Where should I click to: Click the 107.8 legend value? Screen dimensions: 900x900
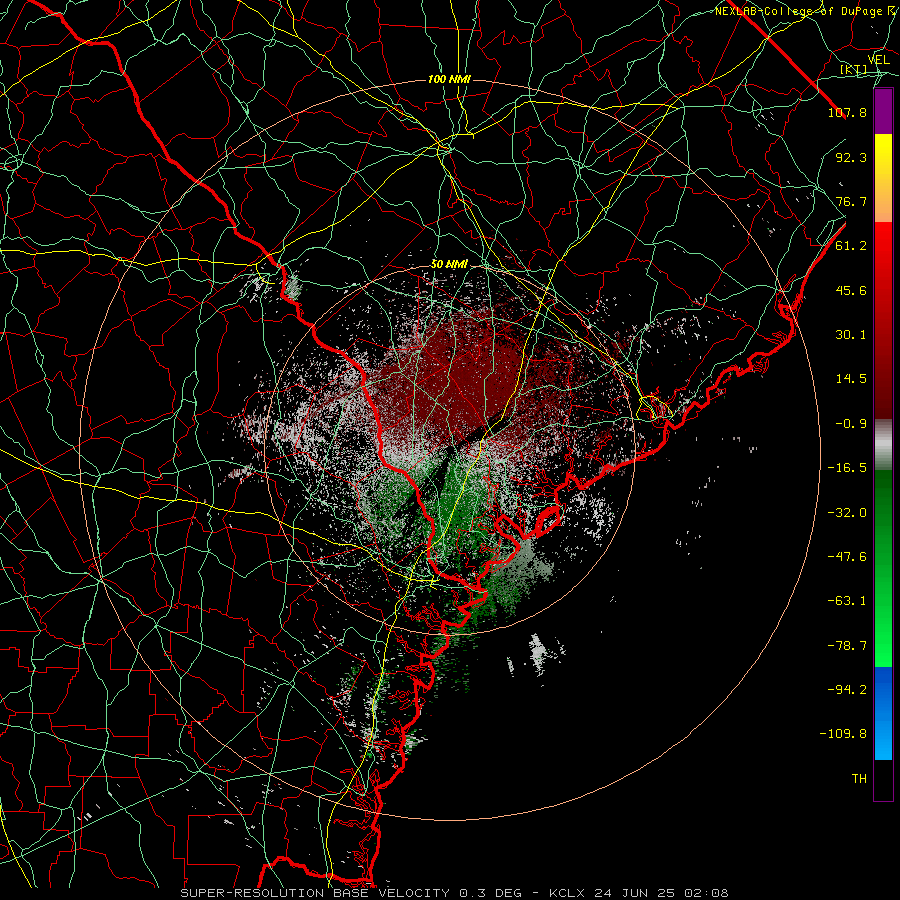[x=847, y=112]
